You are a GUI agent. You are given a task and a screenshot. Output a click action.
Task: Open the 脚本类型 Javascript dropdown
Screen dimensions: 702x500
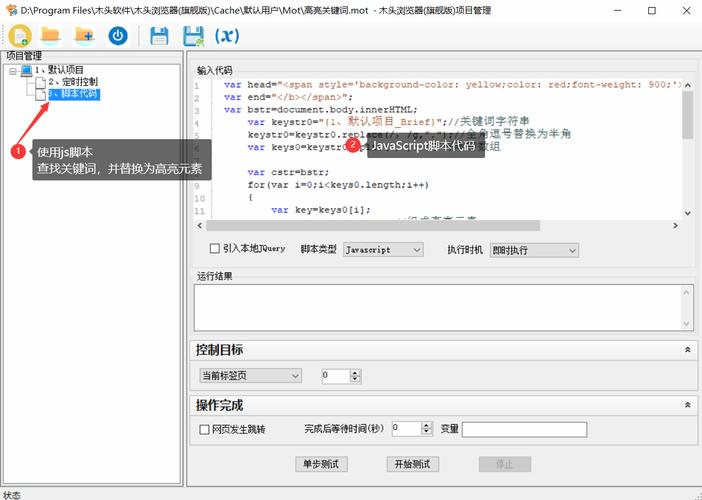pyautogui.click(x=383, y=250)
